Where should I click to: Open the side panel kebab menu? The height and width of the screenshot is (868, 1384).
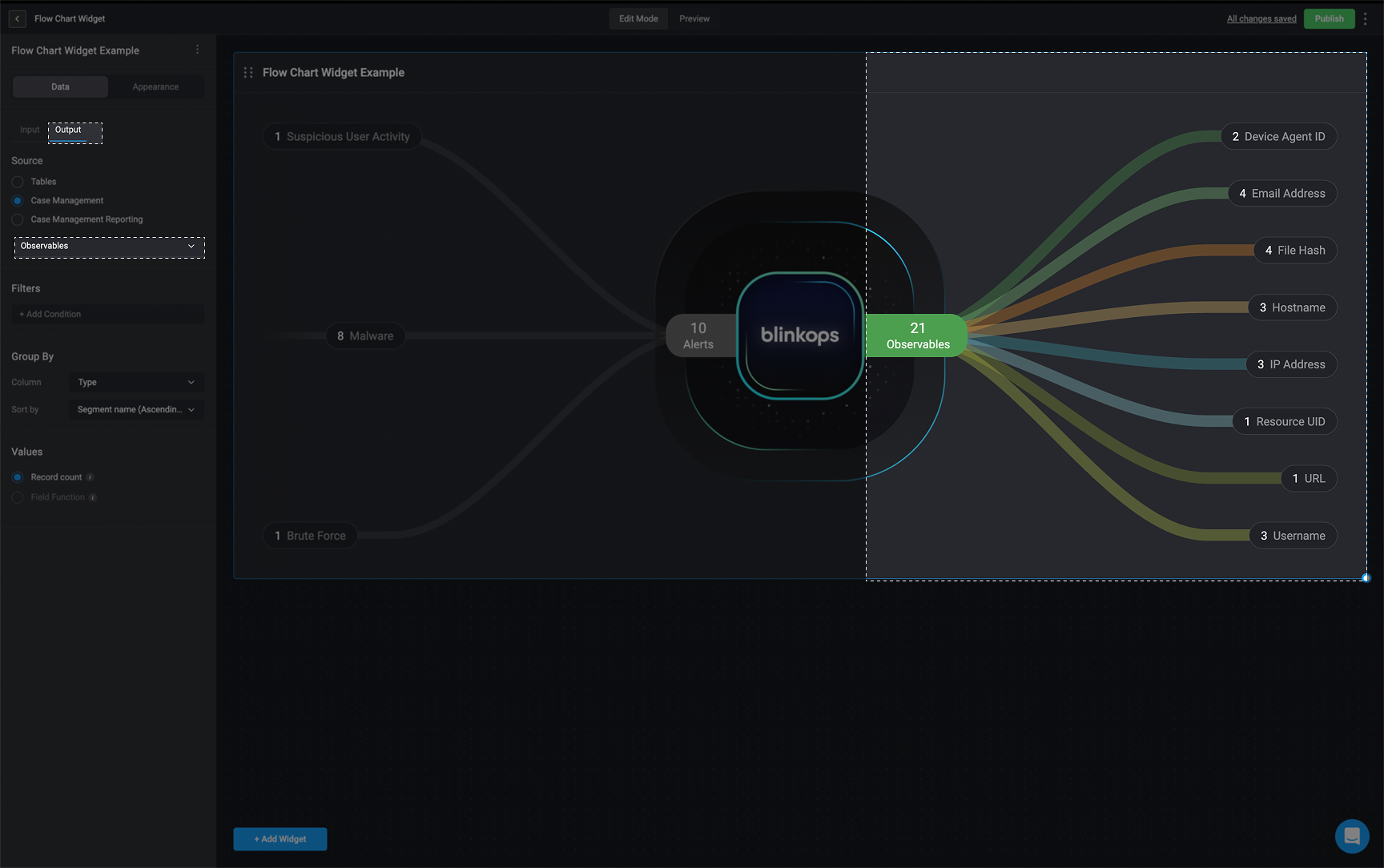(197, 50)
